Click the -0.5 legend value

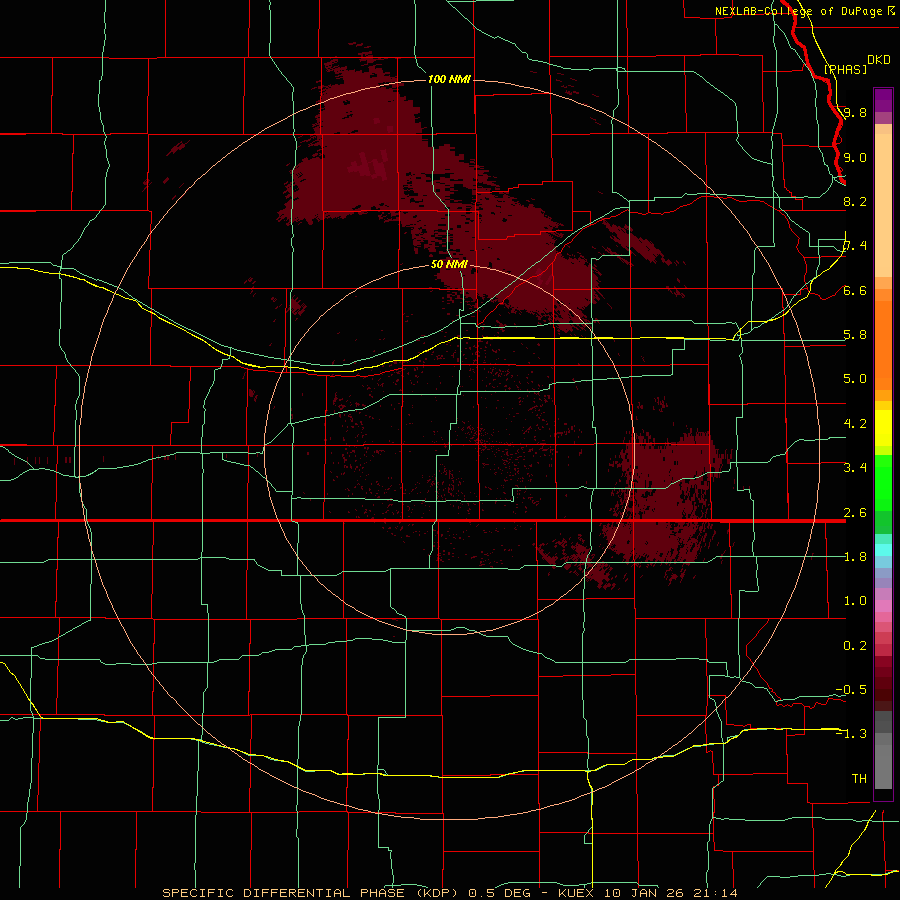coord(851,690)
